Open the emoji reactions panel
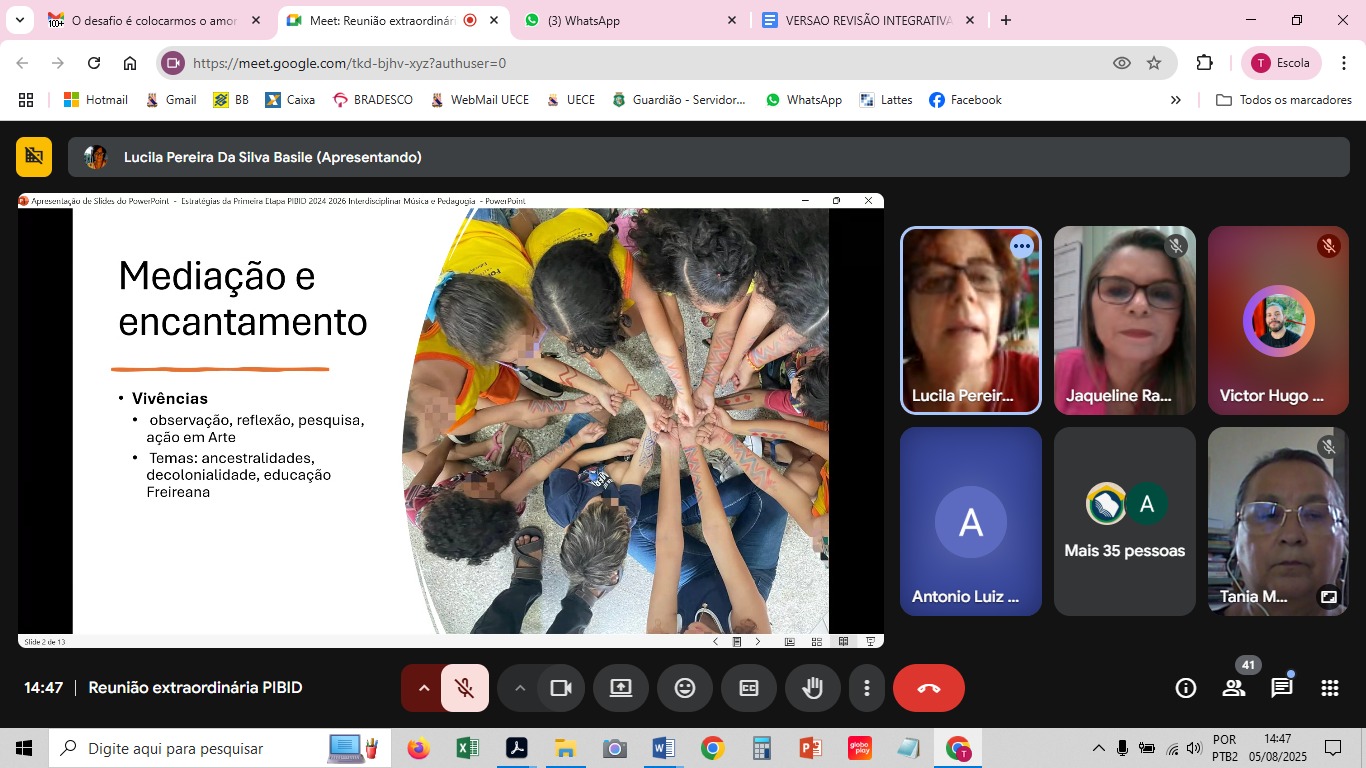Screen dimensions: 1366x768 click(x=684, y=688)
